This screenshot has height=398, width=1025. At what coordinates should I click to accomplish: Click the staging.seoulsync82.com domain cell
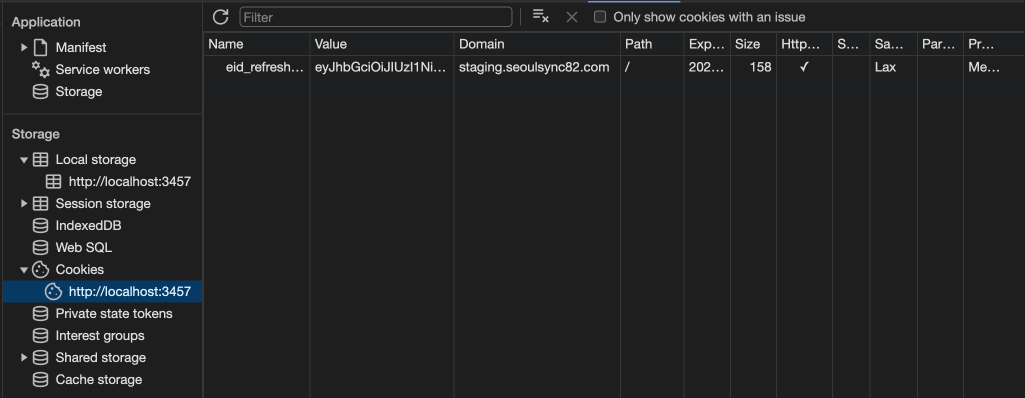[537, 67]
